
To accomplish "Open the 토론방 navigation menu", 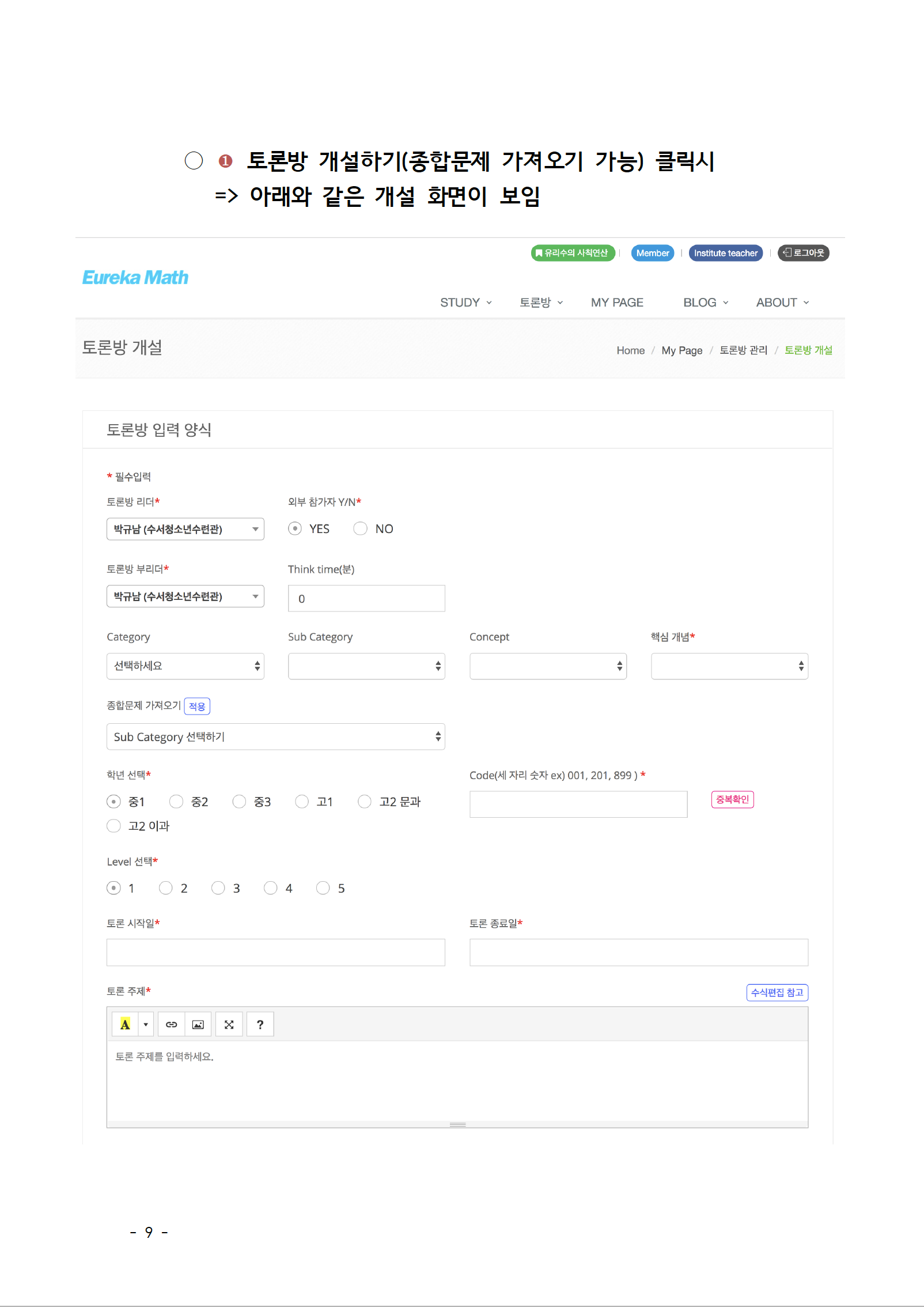I will (x=541, y=303).
